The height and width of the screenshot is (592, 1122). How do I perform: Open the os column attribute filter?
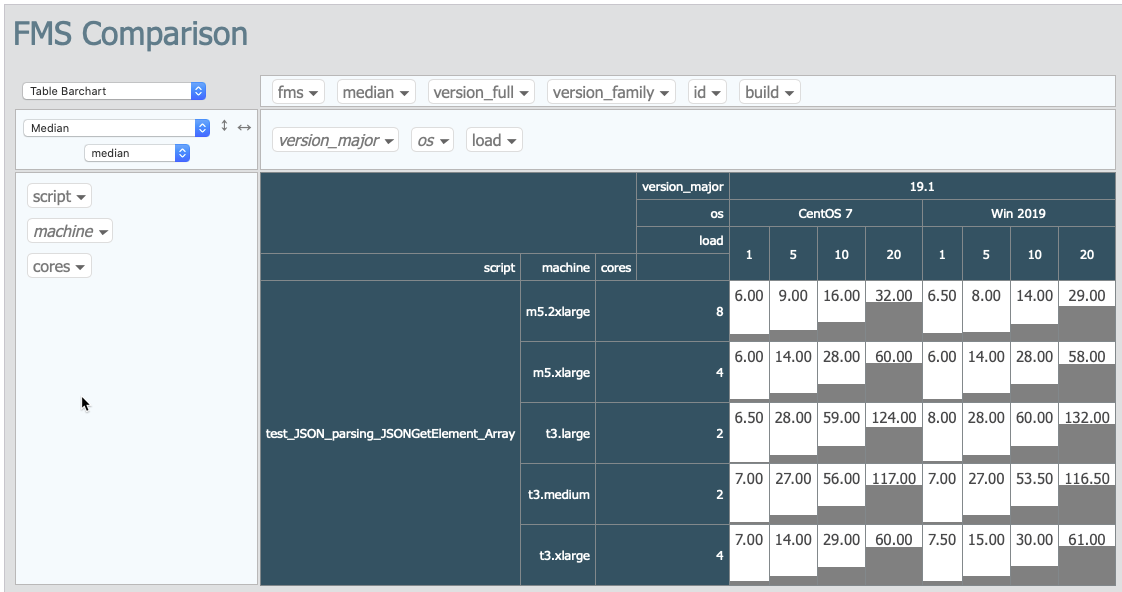[432, 140]
